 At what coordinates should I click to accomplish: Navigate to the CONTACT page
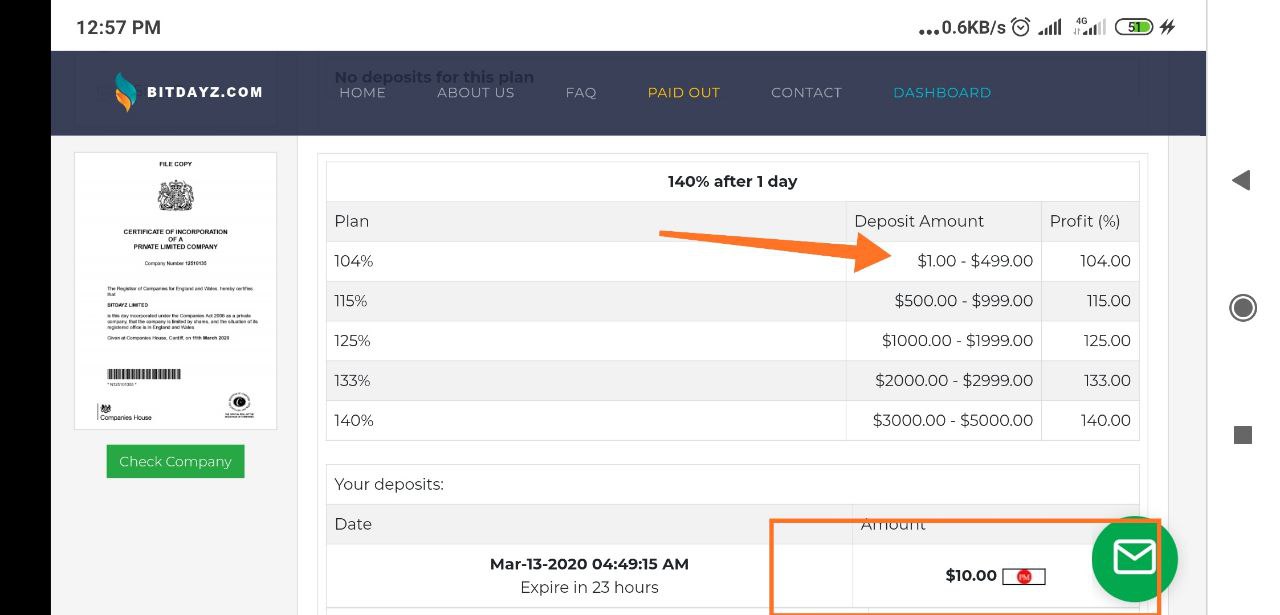pos(806,92)
